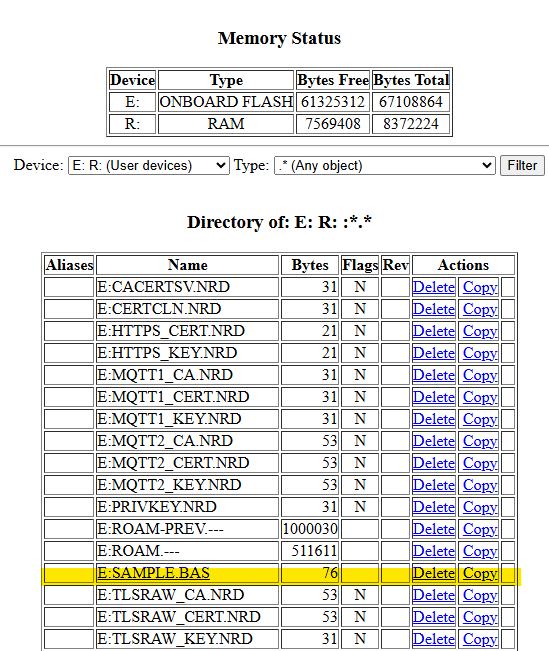549x651 pixels.
Task: Copy the E:CERTCLN.NRD file
Action: pos(480,309)
